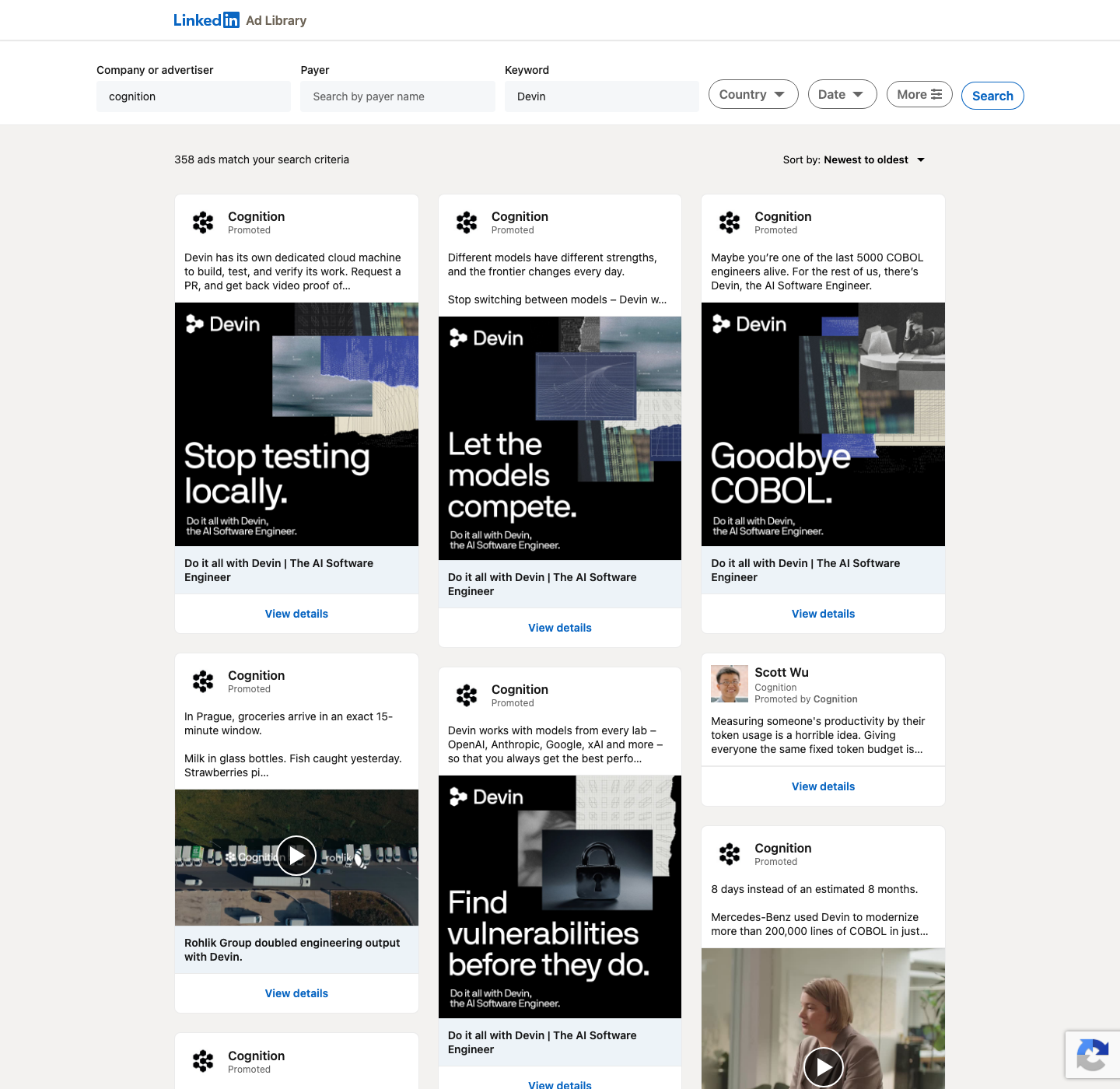View details of Scott Wu's promoted post
Screen dimensions: 1120x1089
[823, 786]
